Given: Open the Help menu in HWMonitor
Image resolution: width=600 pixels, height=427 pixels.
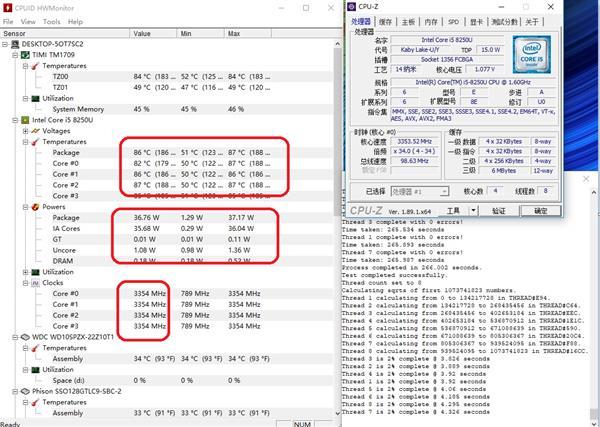Looking at the screenshot, I should pyautogui.click(x=75, y=22).
